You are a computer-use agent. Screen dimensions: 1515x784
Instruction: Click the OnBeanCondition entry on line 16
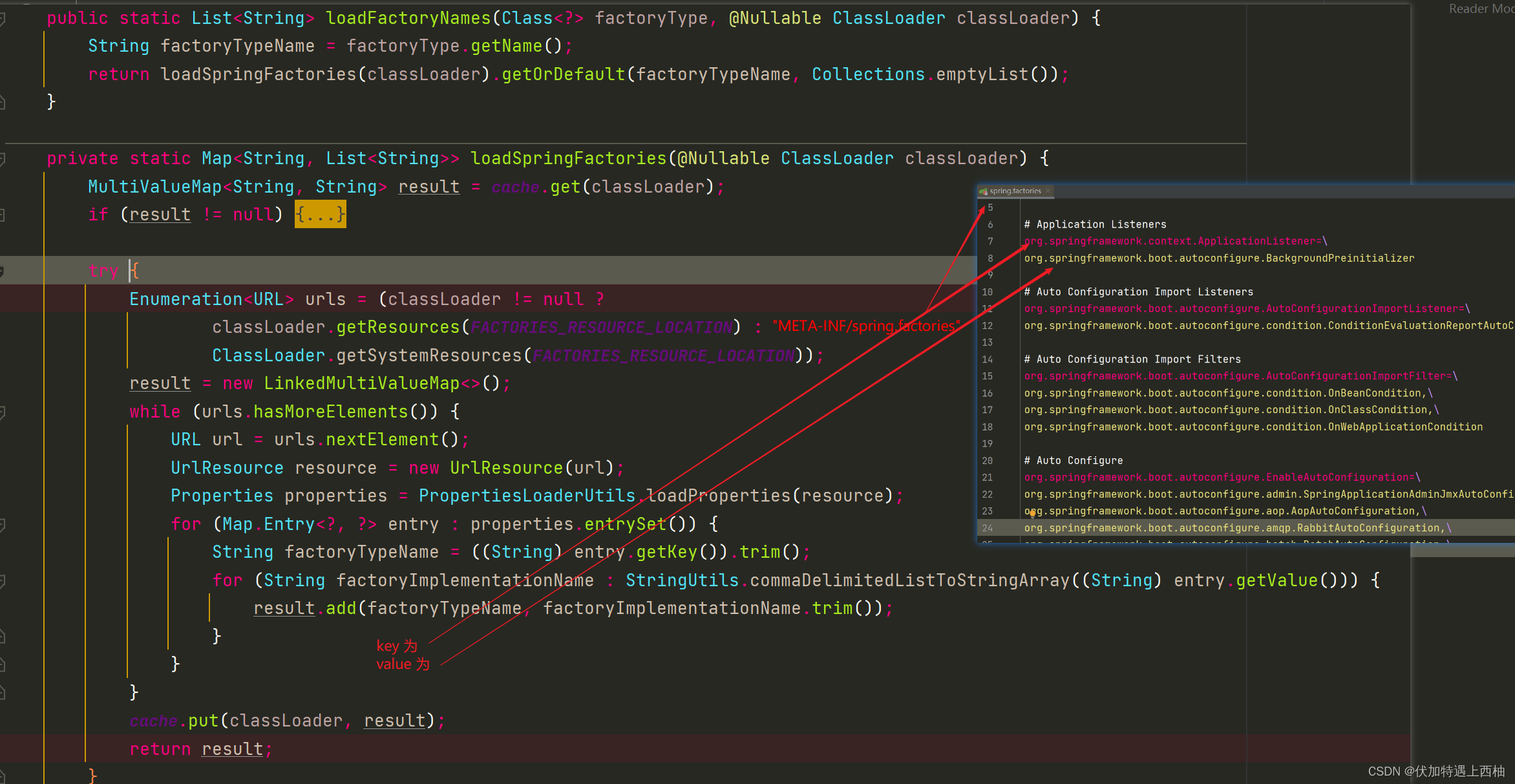[x=1228, y=393]
